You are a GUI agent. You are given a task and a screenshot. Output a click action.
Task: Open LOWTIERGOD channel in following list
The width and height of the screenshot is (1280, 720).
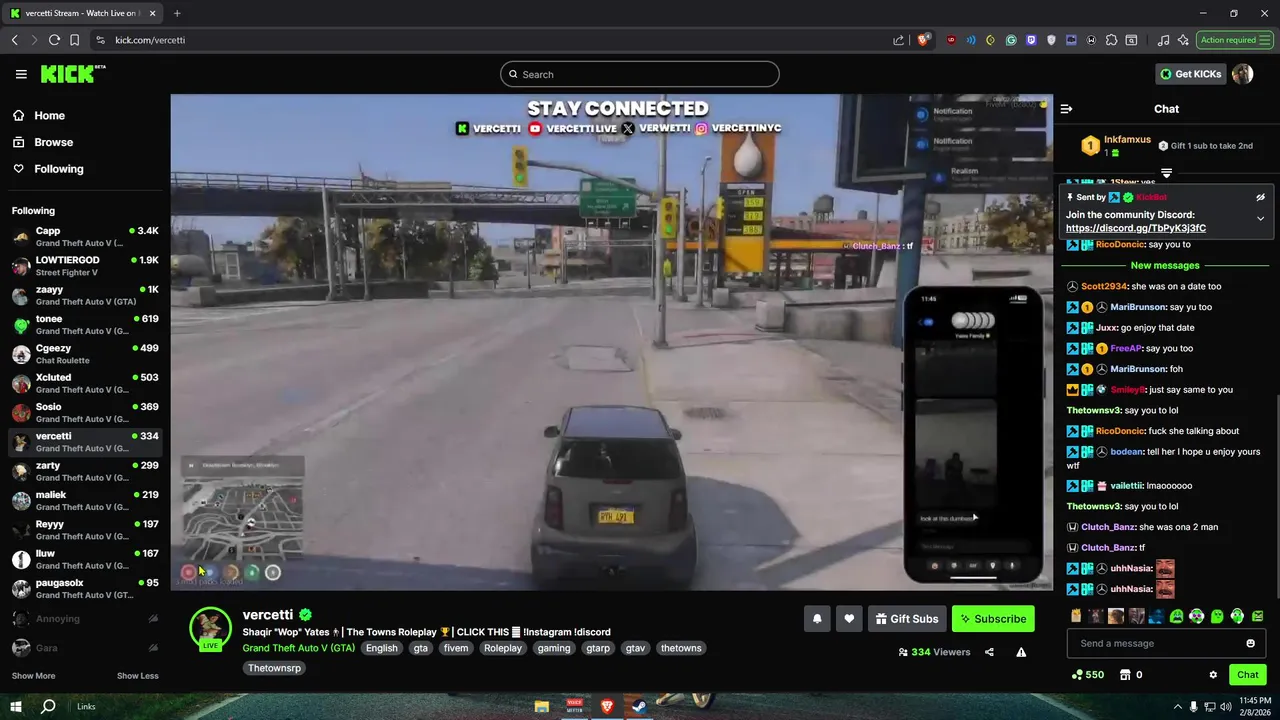[x=84, y=266]
